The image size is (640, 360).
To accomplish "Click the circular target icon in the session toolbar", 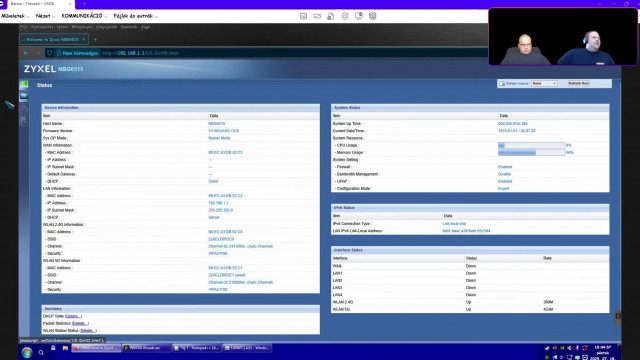I will pos(345,16).
